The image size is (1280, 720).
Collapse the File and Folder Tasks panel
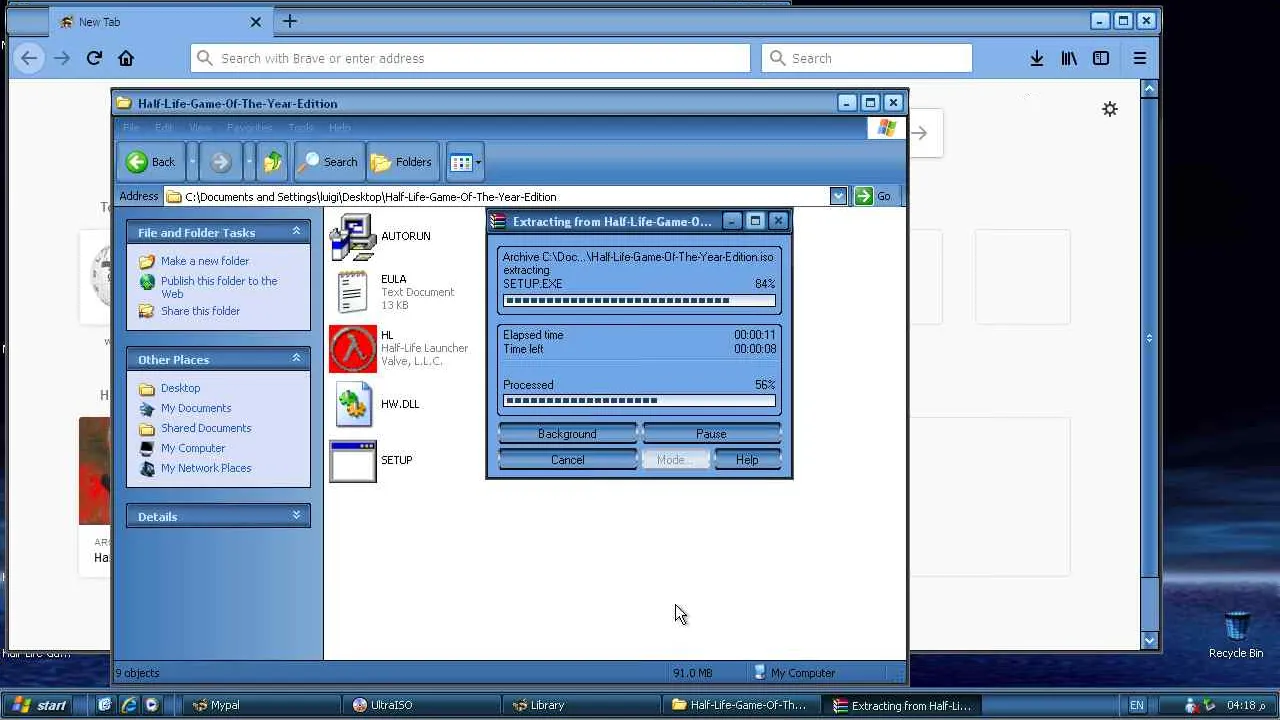pos(296,232)
